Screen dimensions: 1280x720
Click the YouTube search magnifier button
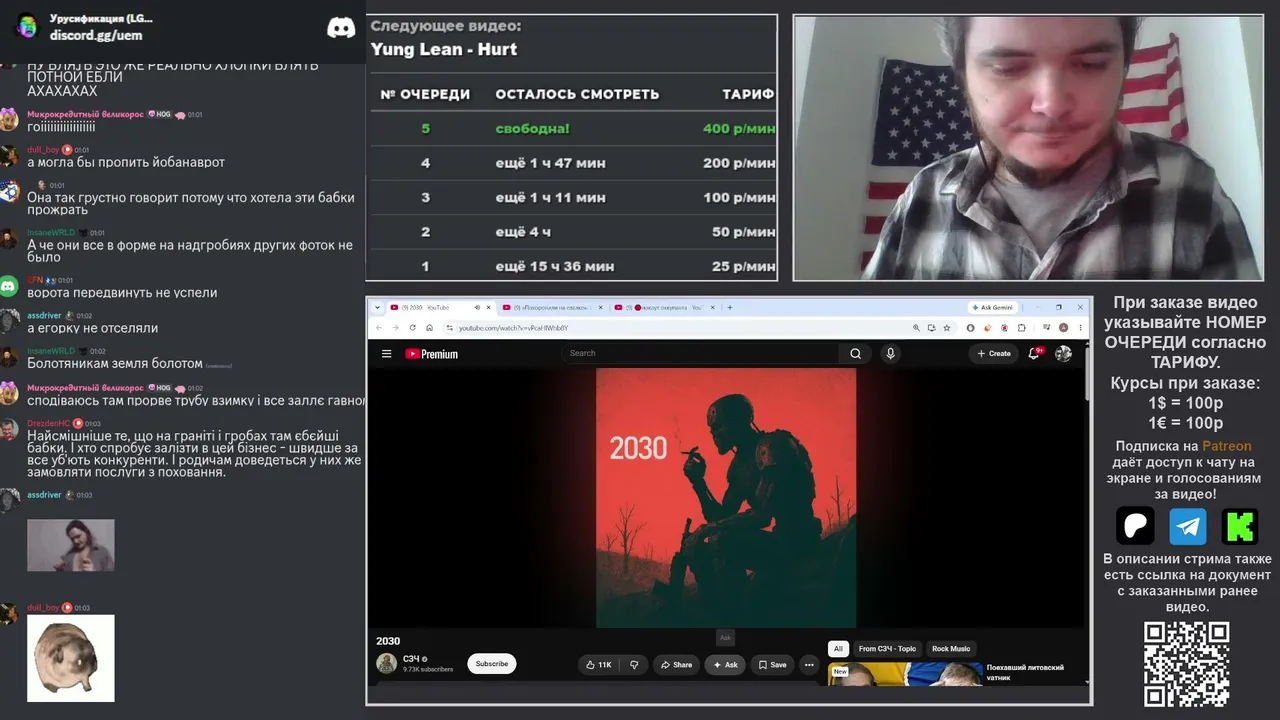click(x=855, y=354)
